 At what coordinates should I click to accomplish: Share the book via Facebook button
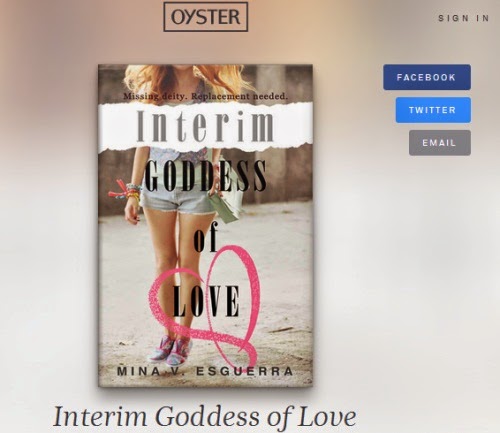(427, 77)
